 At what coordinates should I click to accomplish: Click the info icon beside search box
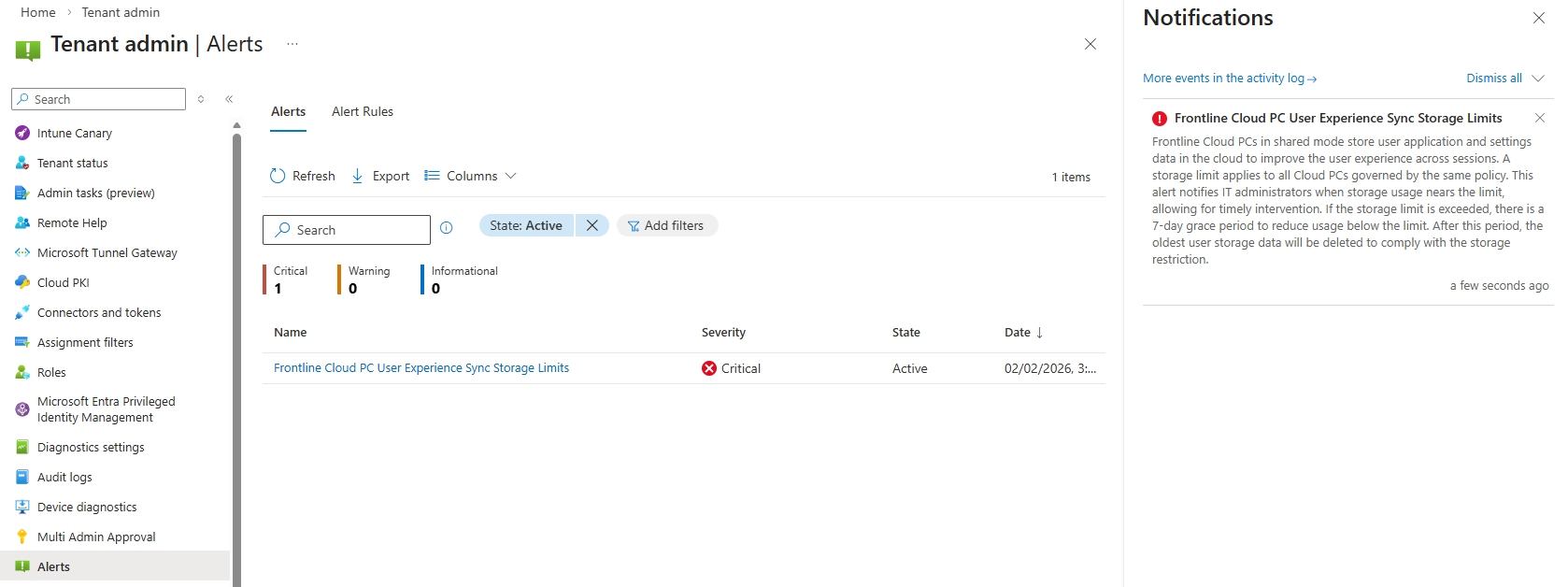click(x=447, y=228)
